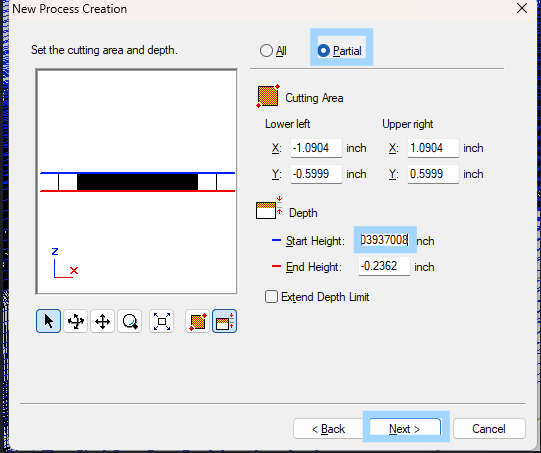The width and height of the screenshot is (541, 453).
Task: Click the red end height line in preview
Action: pyautogui.click(x=138, y=191)
